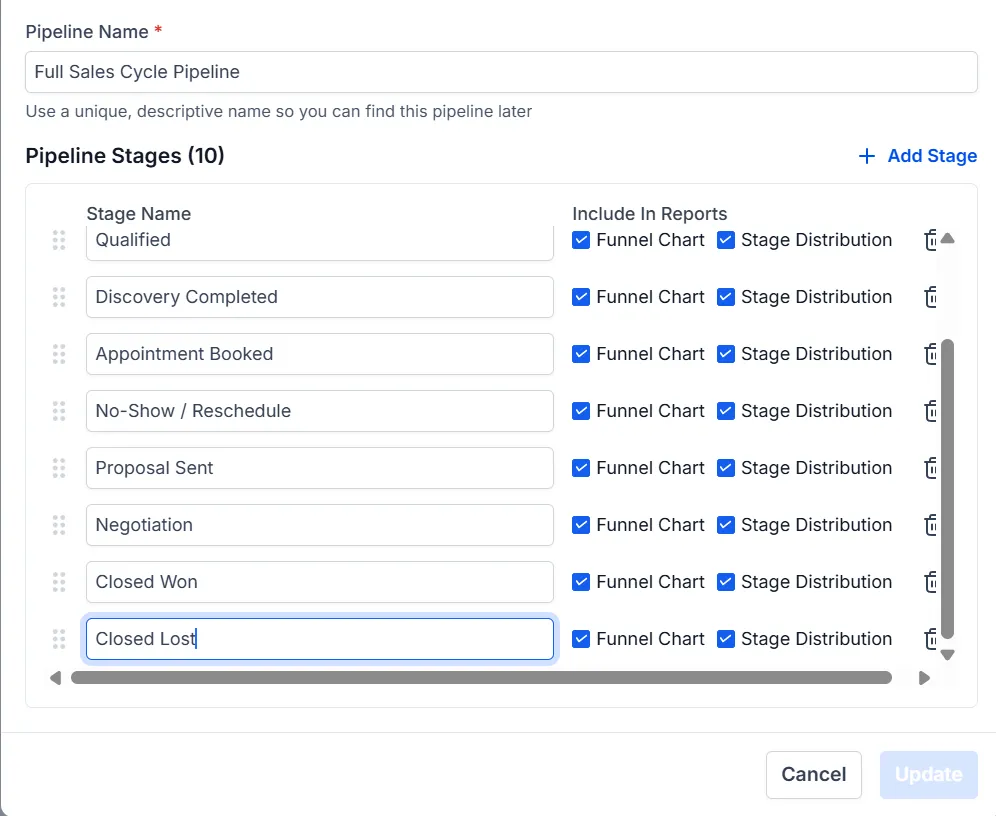Screen dimensions: 996x816
Task: Click the Pipeline Name input field
Action: pos(500,72)
